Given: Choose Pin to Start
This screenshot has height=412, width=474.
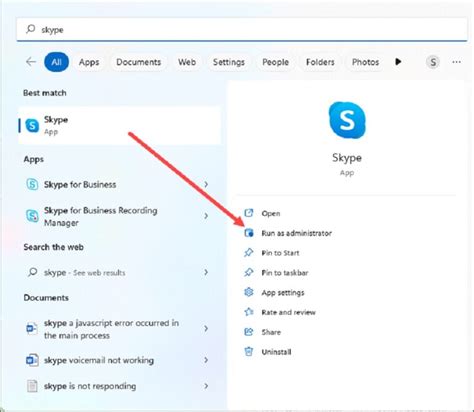Looking at the screenshot, I should 280,253.
